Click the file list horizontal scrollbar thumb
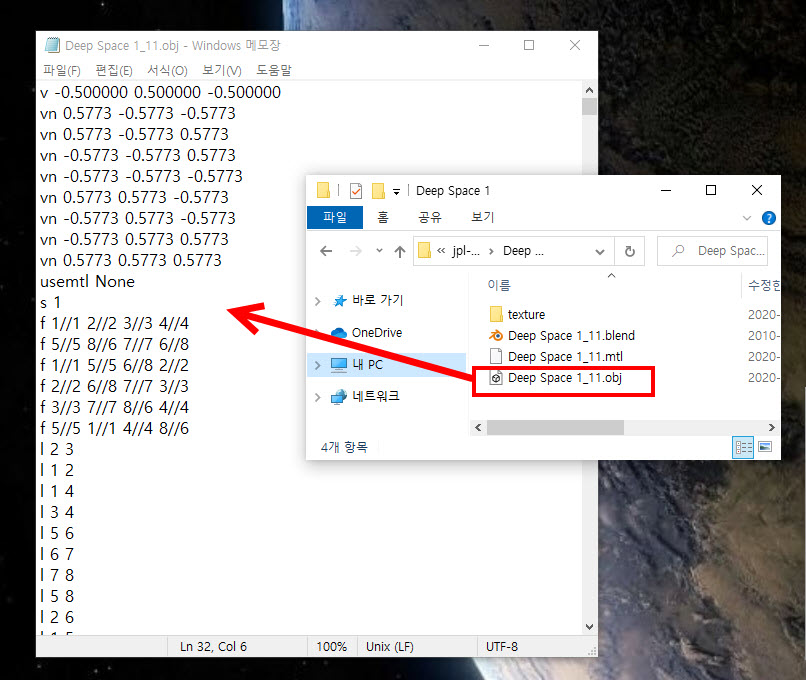 pyautogui.click(x=555, y=428)
